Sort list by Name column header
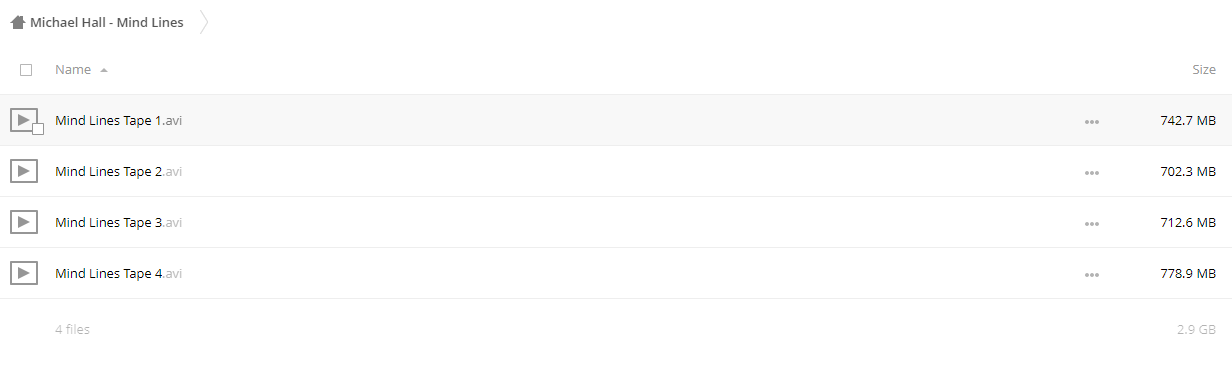Screen dimensions: 1232x377 pyautogui.click(x=73, y=70)
